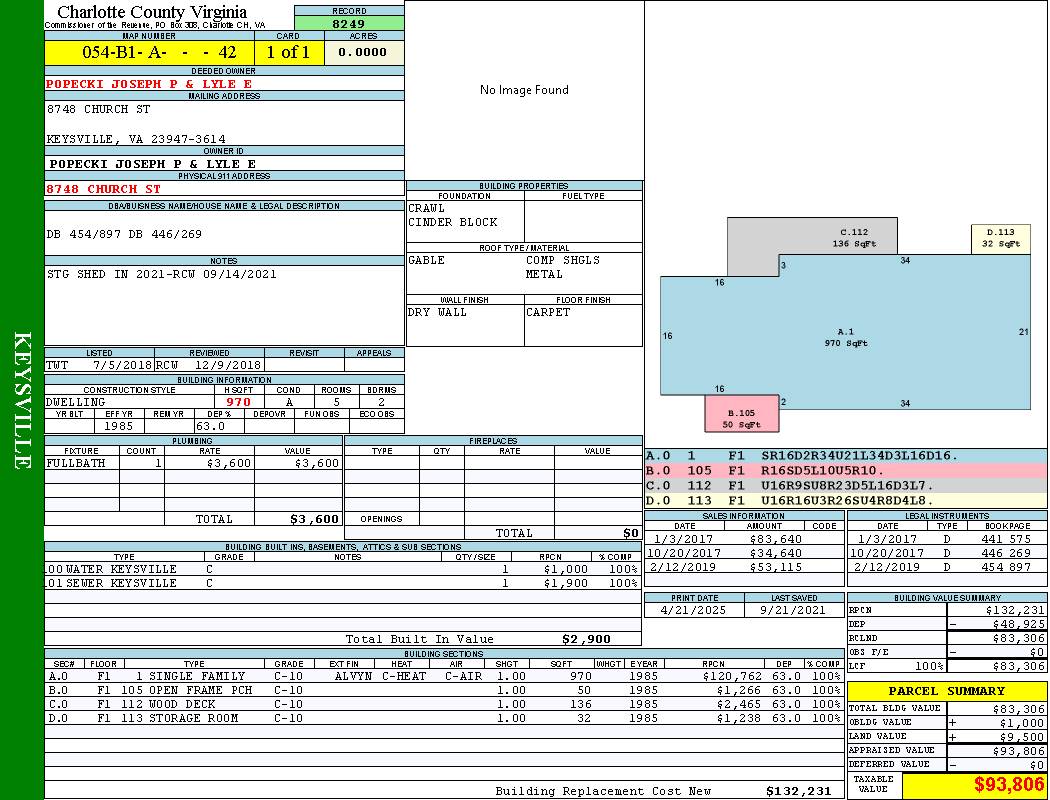This screenshot has height=800, width=1050.
Task: Click the No Image Found placeholder
Action: (524, 90)
